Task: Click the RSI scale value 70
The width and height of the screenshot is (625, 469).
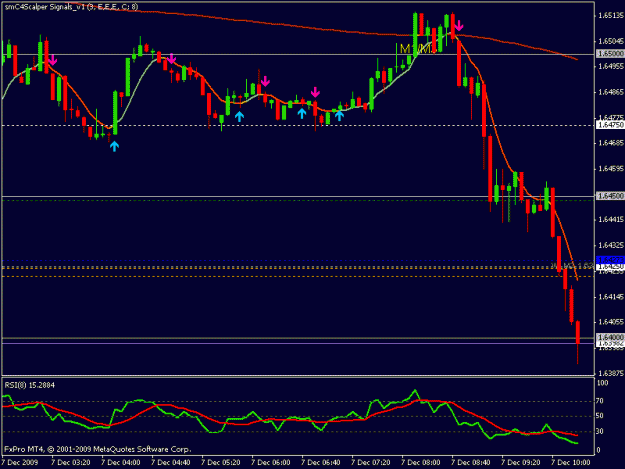Action: (601, 401)
